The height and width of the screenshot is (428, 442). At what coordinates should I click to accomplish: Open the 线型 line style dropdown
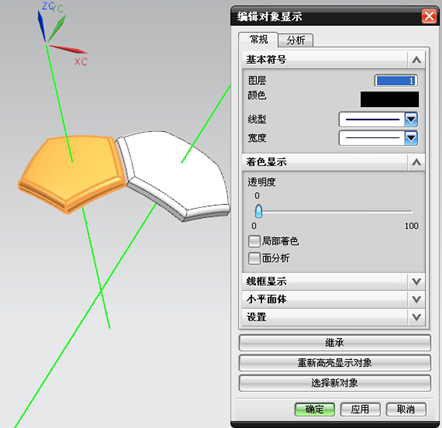tap(411, 119)
